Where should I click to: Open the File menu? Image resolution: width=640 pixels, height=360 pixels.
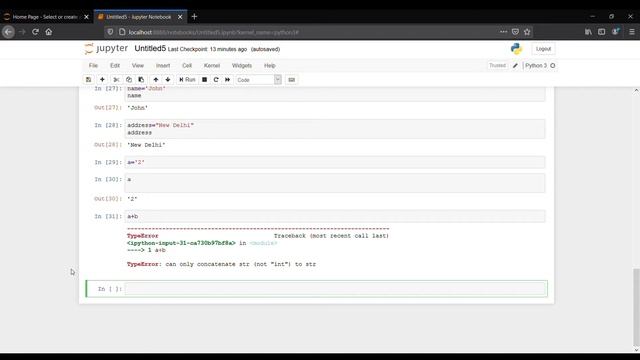pyautogui.click(x=93, y=65)
